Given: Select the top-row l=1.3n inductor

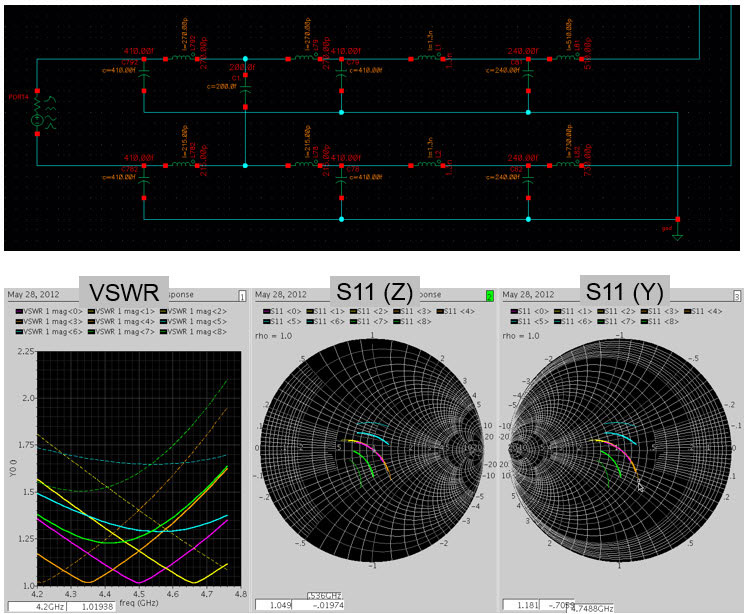Looking at the screenshot, I should click(x=433, y=59).
